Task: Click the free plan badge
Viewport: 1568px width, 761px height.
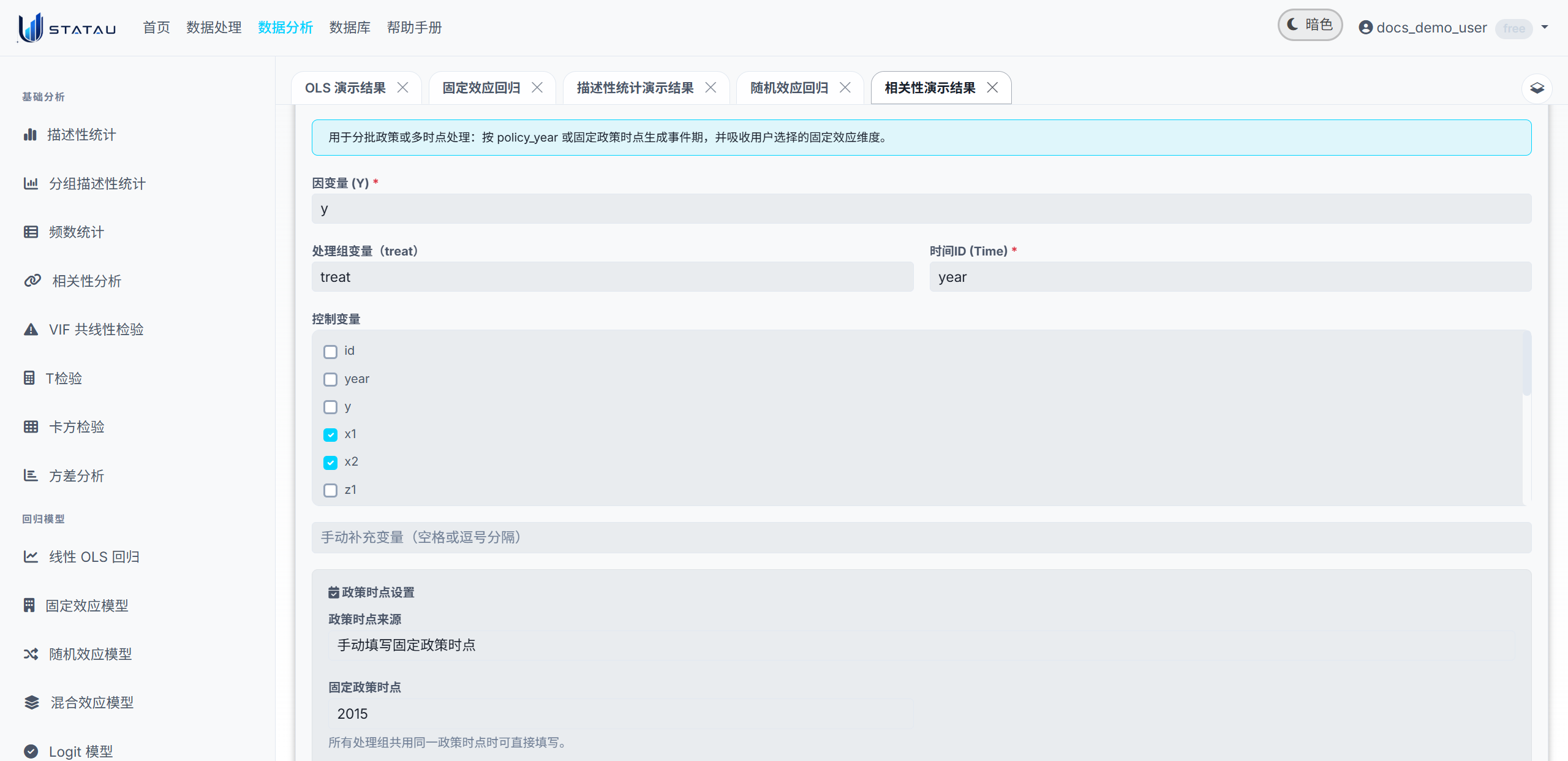Action: point(1513,28)
